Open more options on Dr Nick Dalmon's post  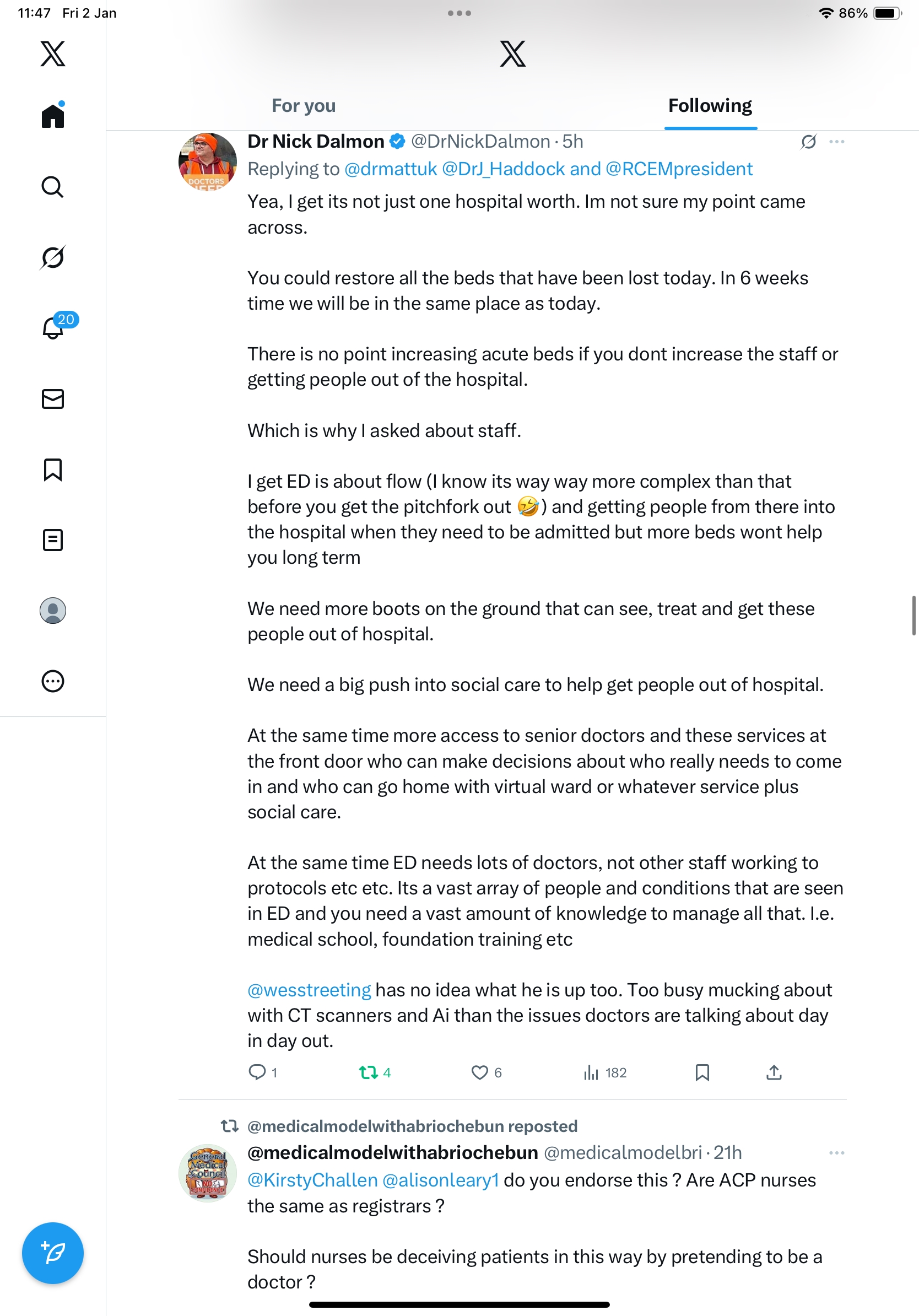click(836, 142)
